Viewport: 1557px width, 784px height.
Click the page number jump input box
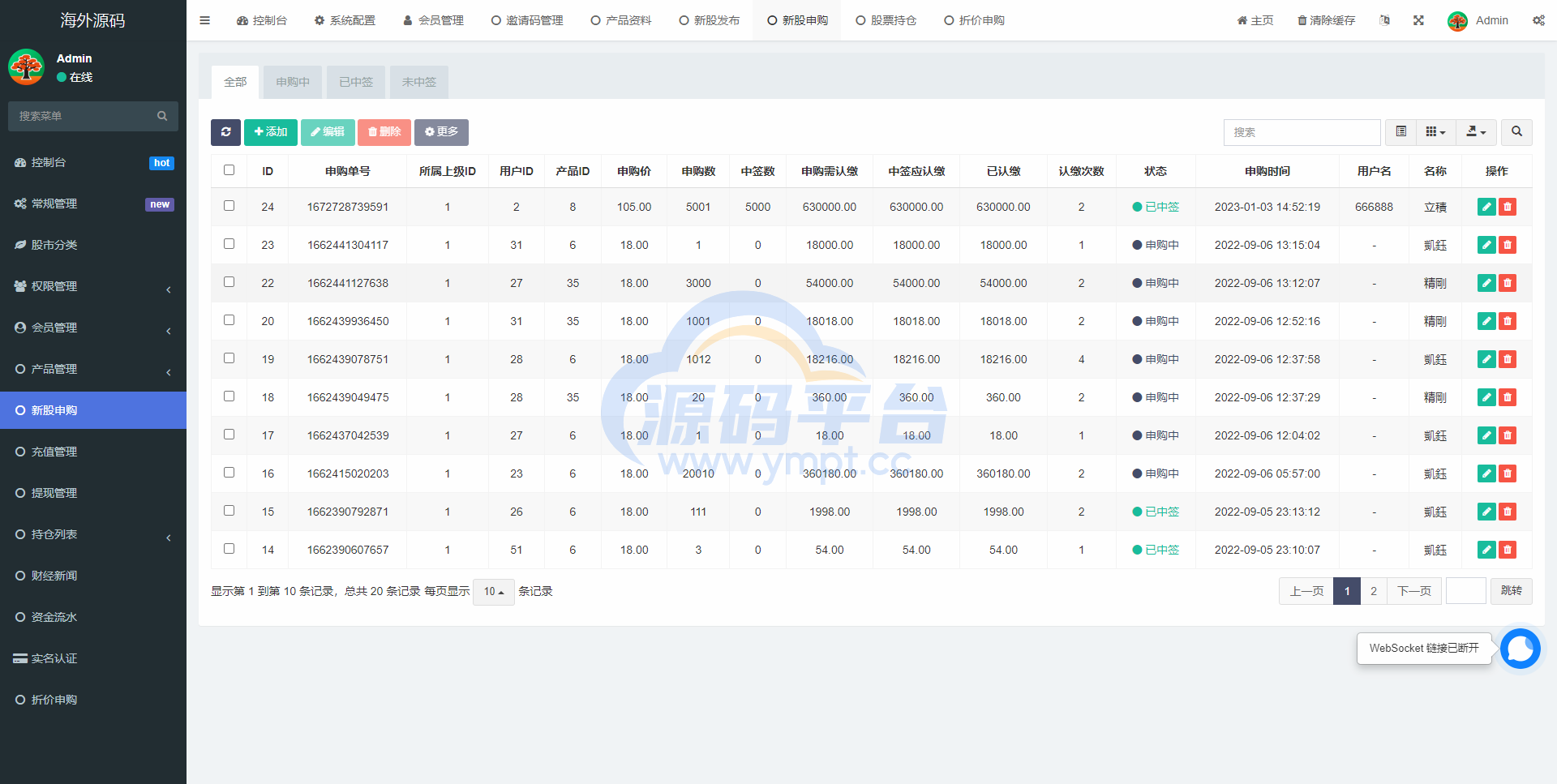tap(1466, 591)
